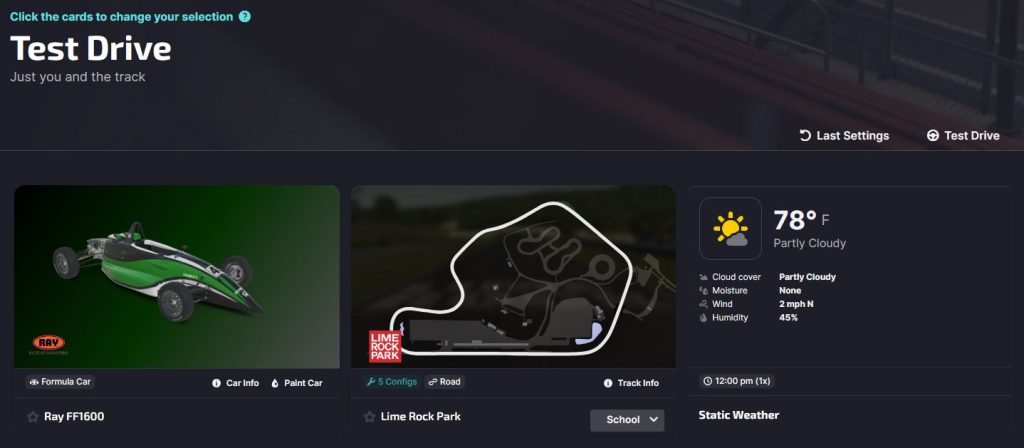Favorite Lime Rock Park with star icon

(x=370, y=417)
